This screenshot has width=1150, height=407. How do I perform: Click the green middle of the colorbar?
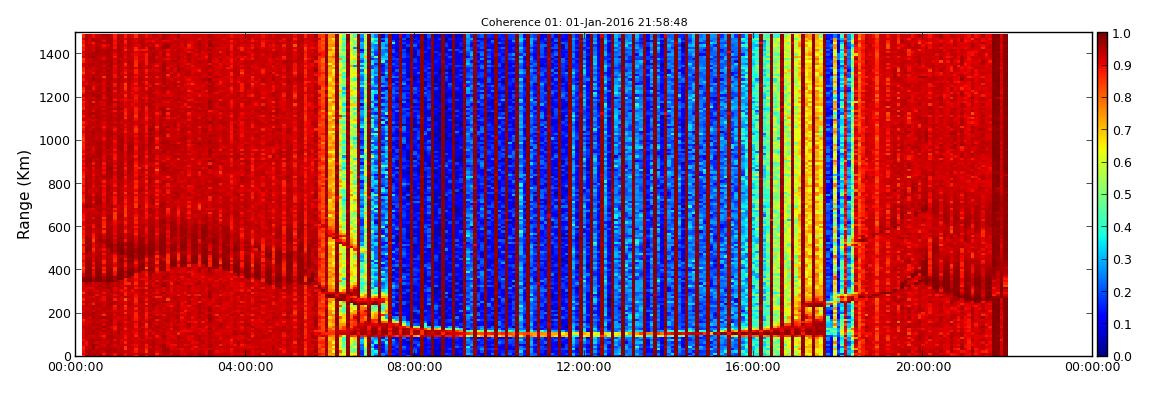click(1102, 194)
